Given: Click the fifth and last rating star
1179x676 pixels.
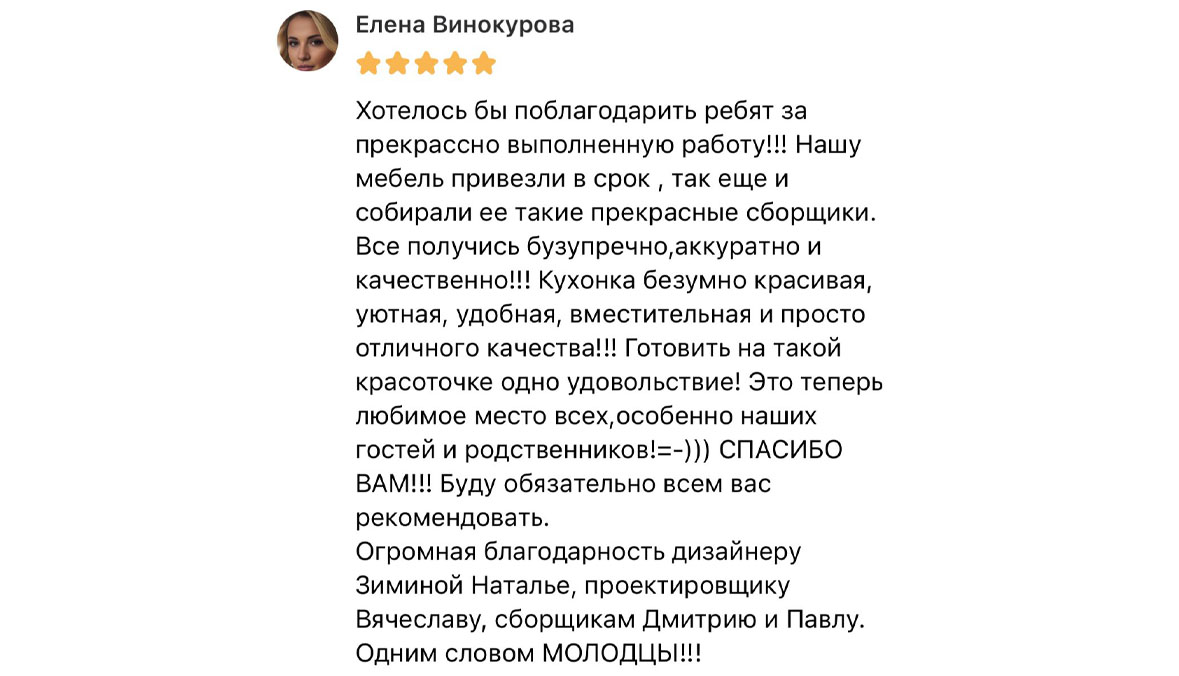Looking at the screenshot, I should click(x=484, y=63).
